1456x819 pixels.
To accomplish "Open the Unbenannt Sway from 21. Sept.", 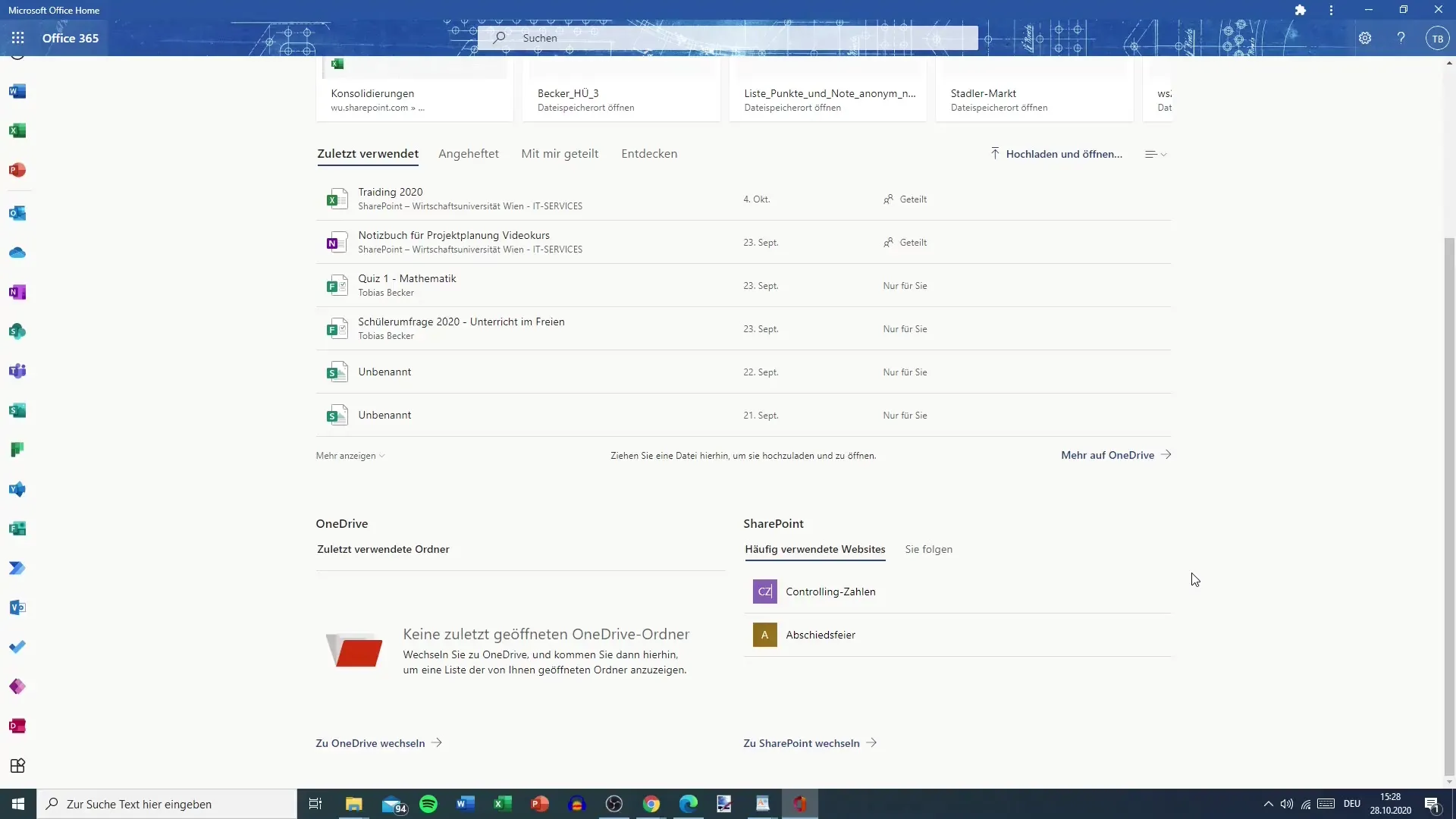I will 743,415.
